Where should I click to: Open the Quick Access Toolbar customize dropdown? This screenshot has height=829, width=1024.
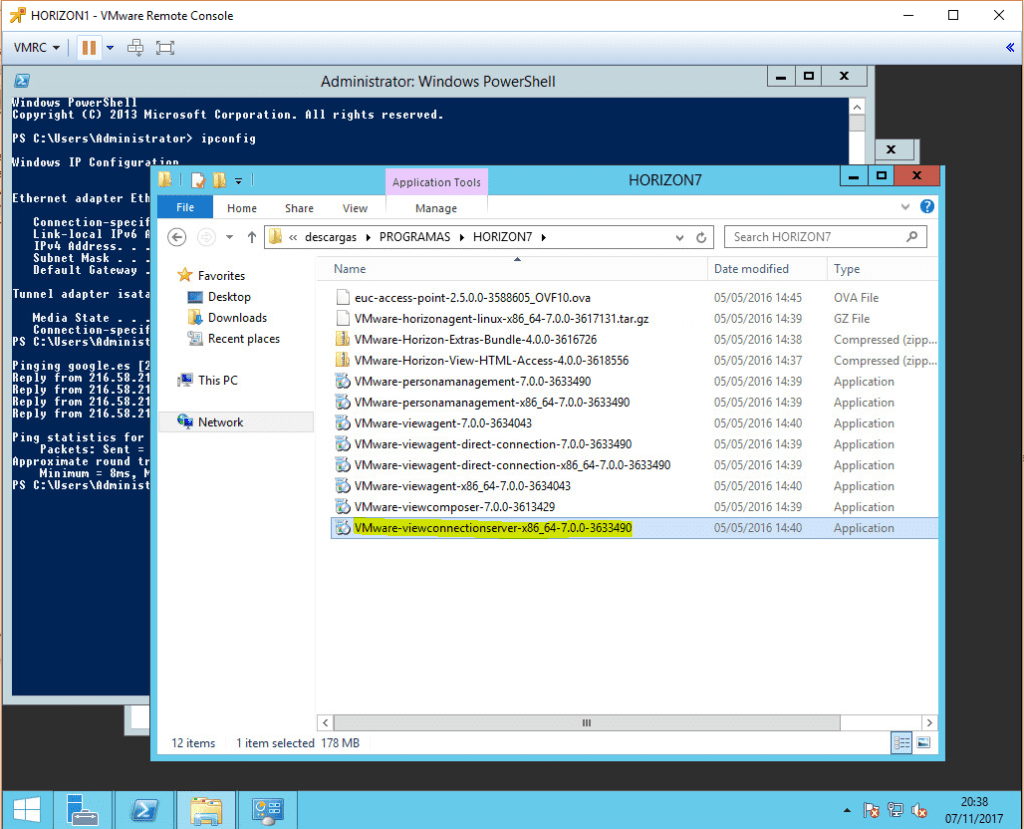point(237,181)
